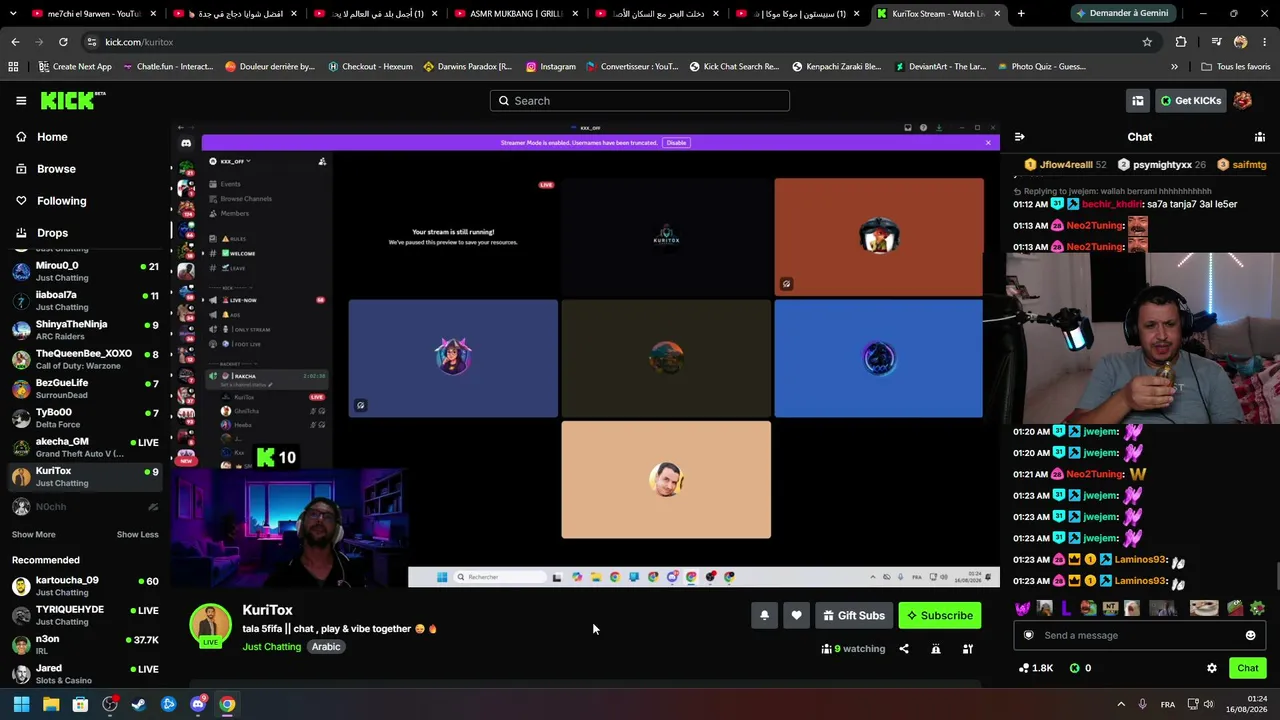Open chat settings gear
The image size is (1280, 720).
[1212, 668]
